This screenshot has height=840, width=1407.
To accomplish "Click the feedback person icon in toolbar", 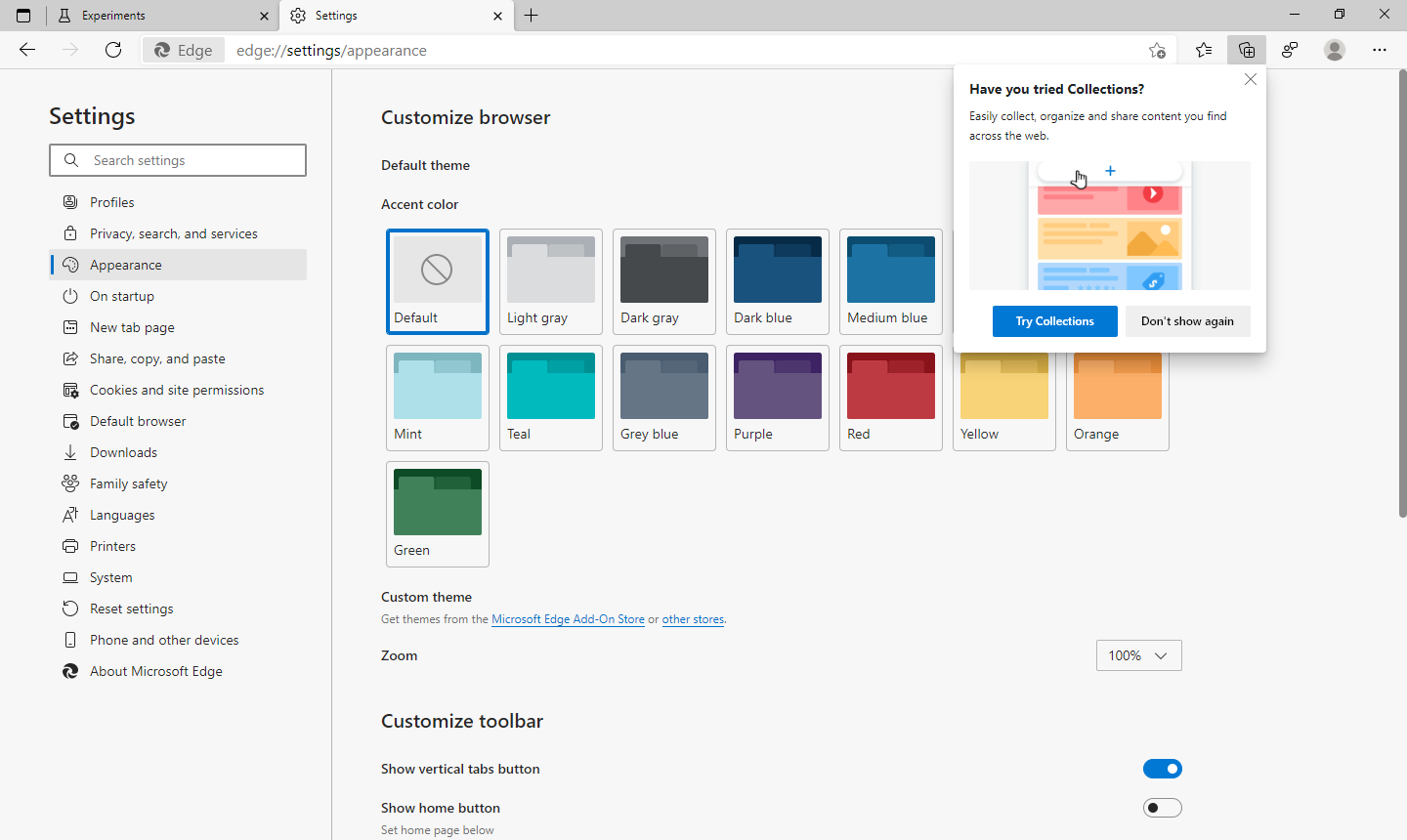I will coord(1290,50).
